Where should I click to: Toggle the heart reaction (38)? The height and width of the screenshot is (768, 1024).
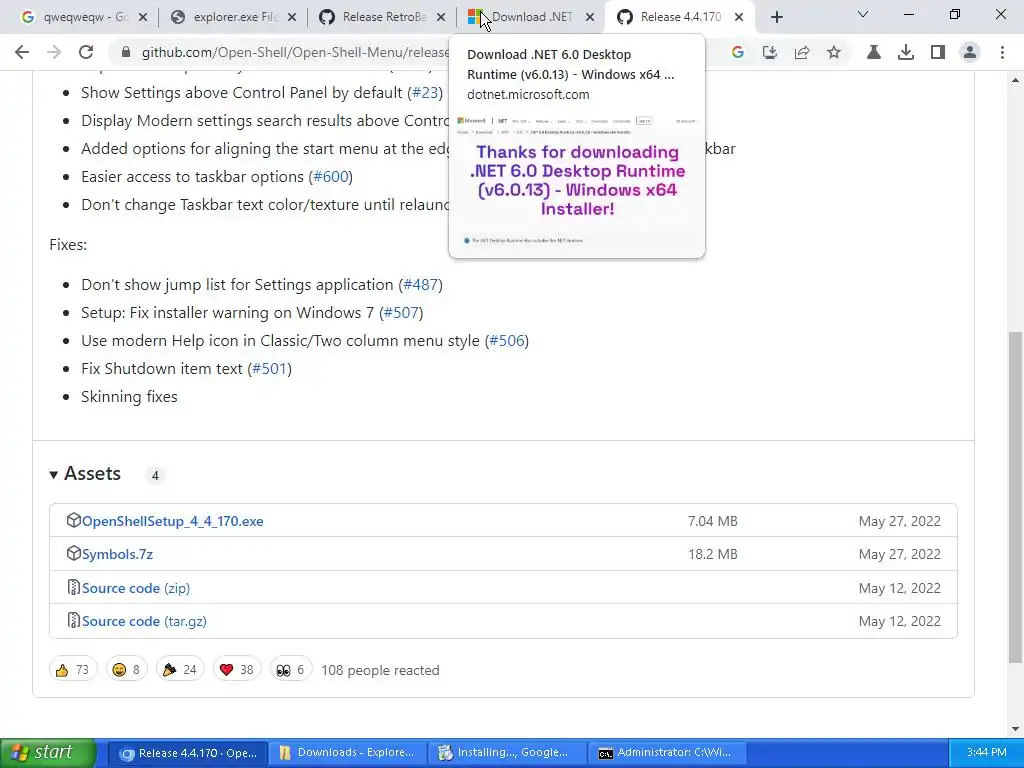coord(237,669)
